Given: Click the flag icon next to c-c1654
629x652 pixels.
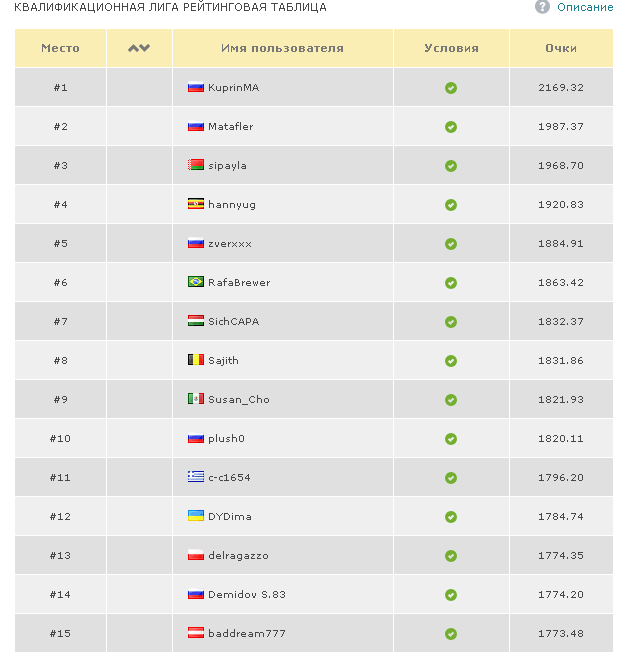Looking at the screenshot, I should (x=196, y=477).
